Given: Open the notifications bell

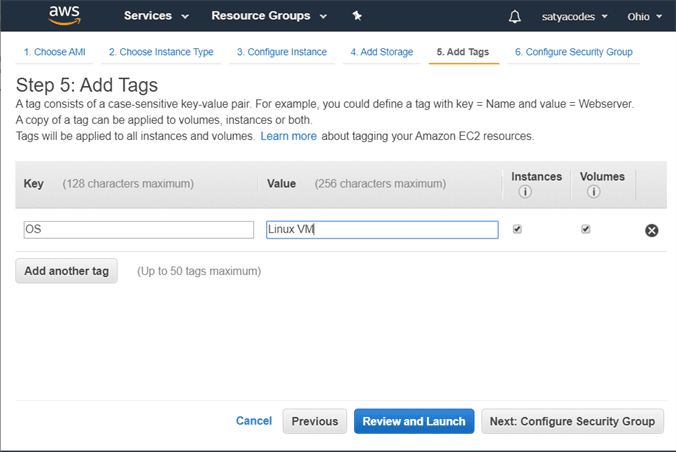Looking at the screenshot, I should point(515,17).
